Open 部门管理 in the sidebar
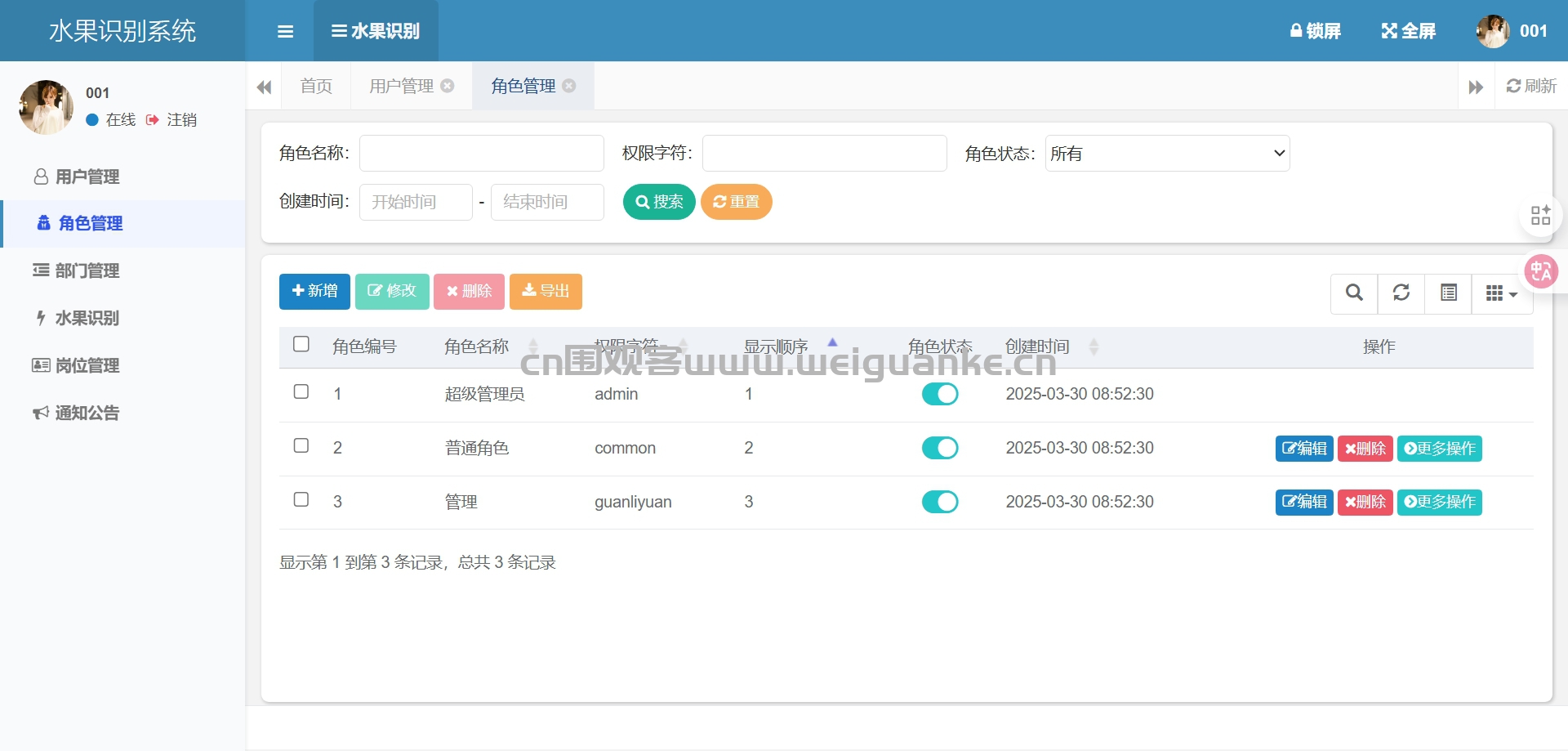This screenshot has width=1568, height=751. (122, 270)
